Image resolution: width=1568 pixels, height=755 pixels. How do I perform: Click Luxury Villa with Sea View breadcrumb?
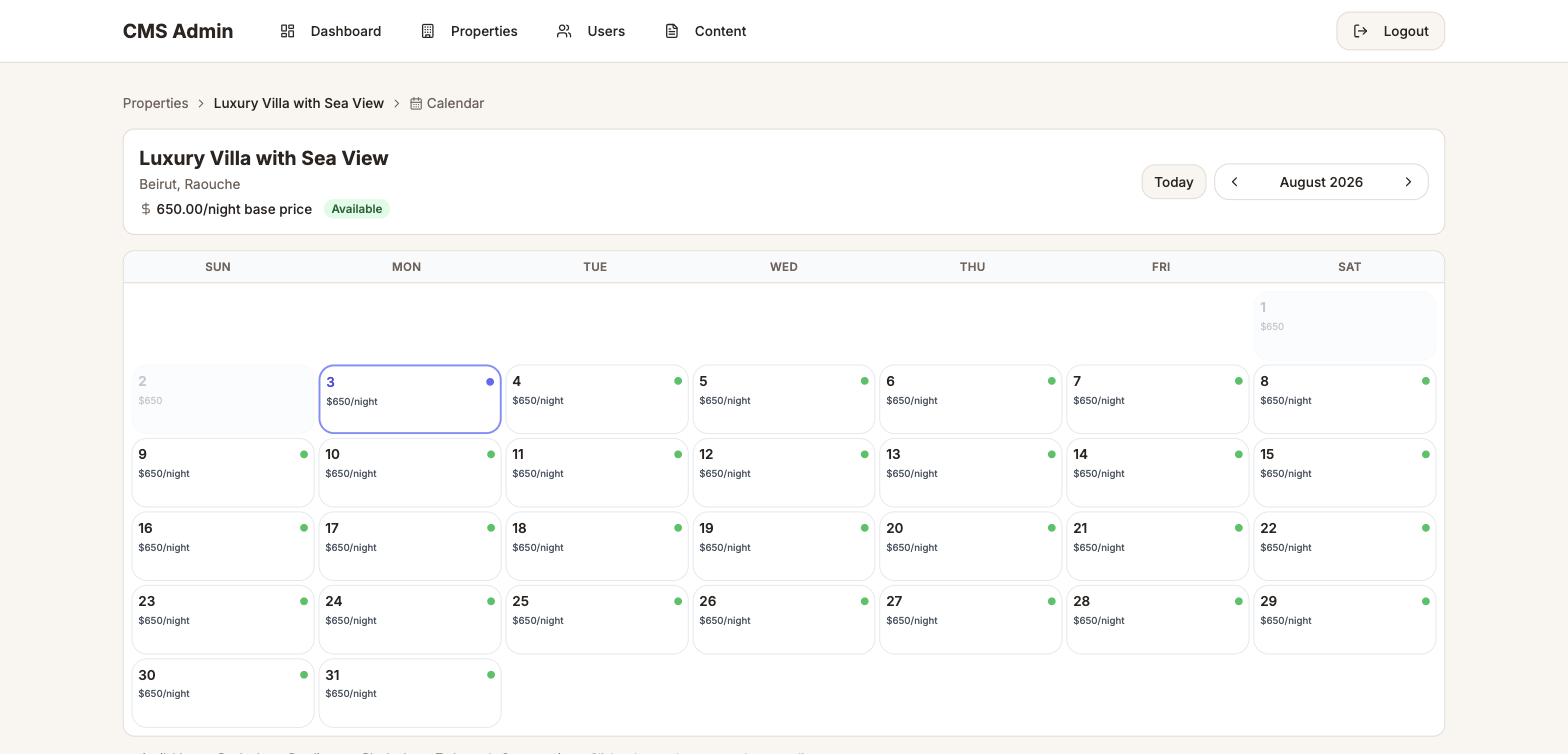tap(299, 103)
